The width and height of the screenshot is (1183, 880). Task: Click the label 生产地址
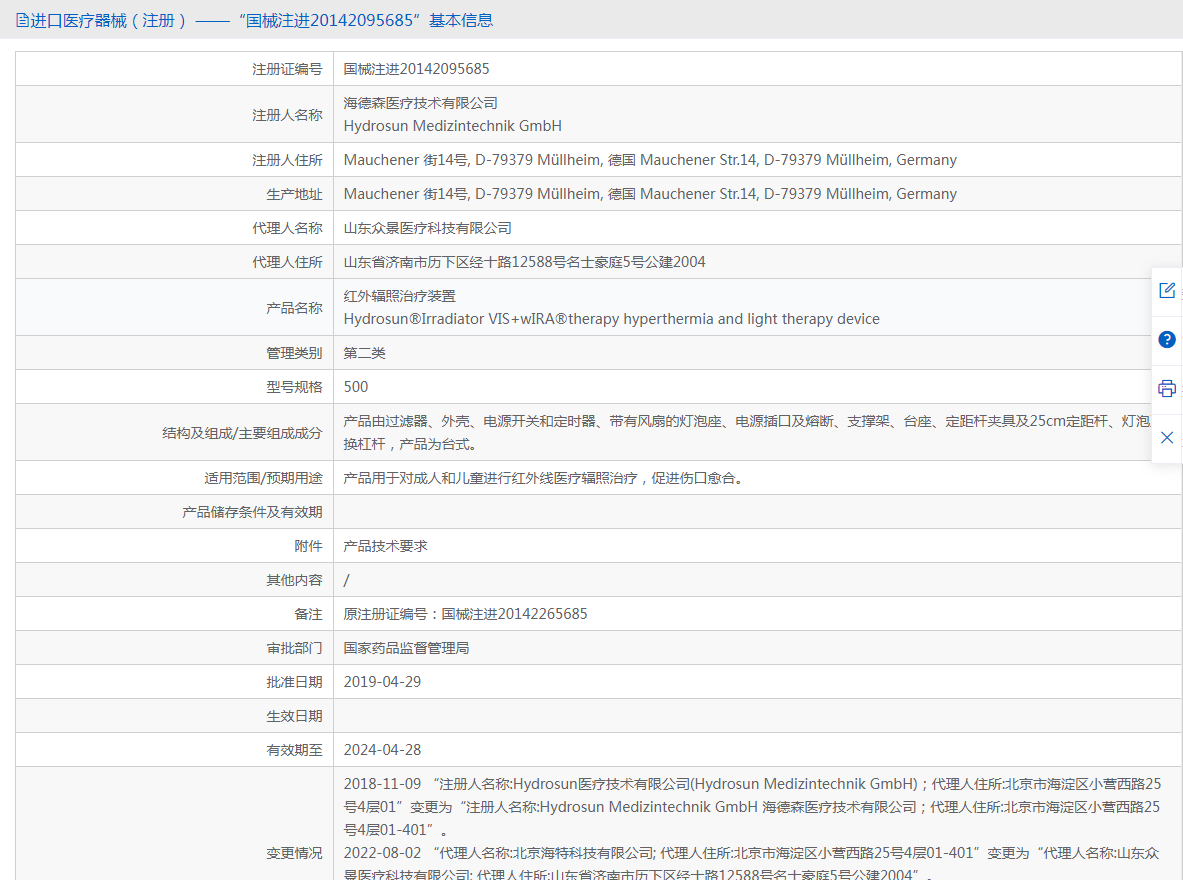294,194
